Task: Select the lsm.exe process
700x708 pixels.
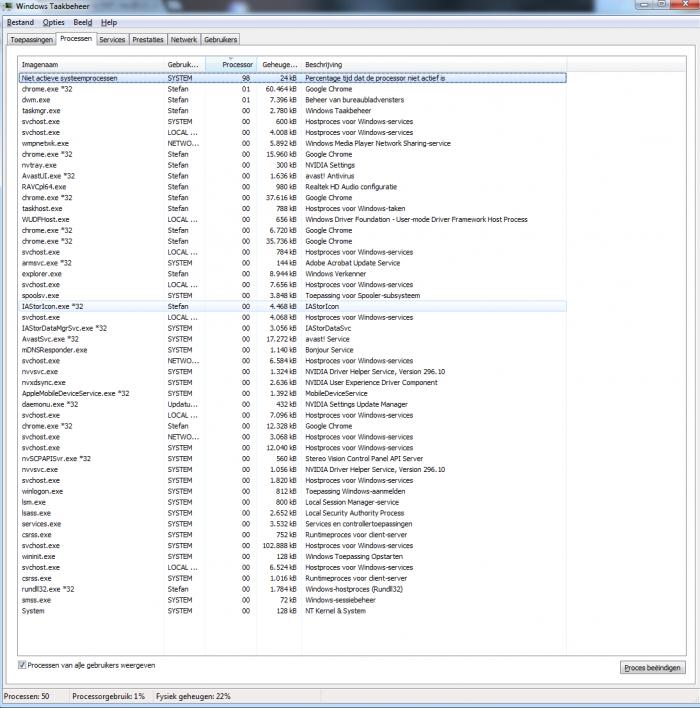Action: pos(293,502)
